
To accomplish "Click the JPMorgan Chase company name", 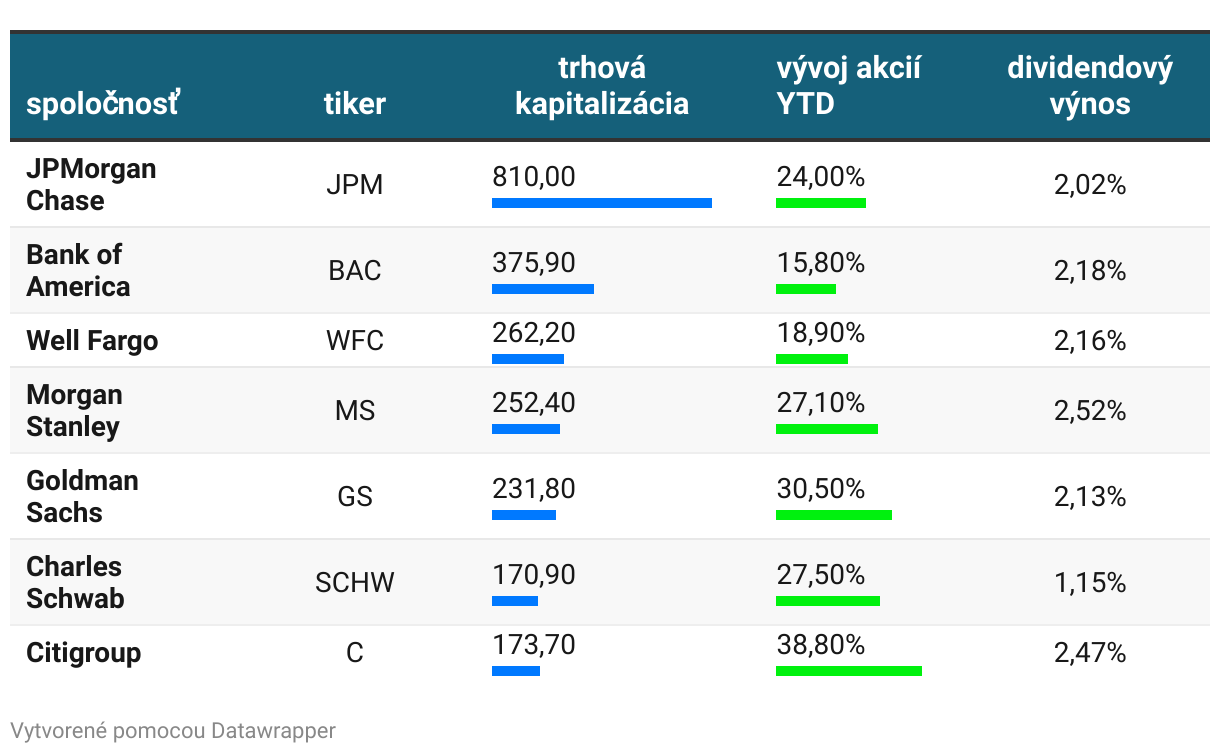I will tap(91, 184).
